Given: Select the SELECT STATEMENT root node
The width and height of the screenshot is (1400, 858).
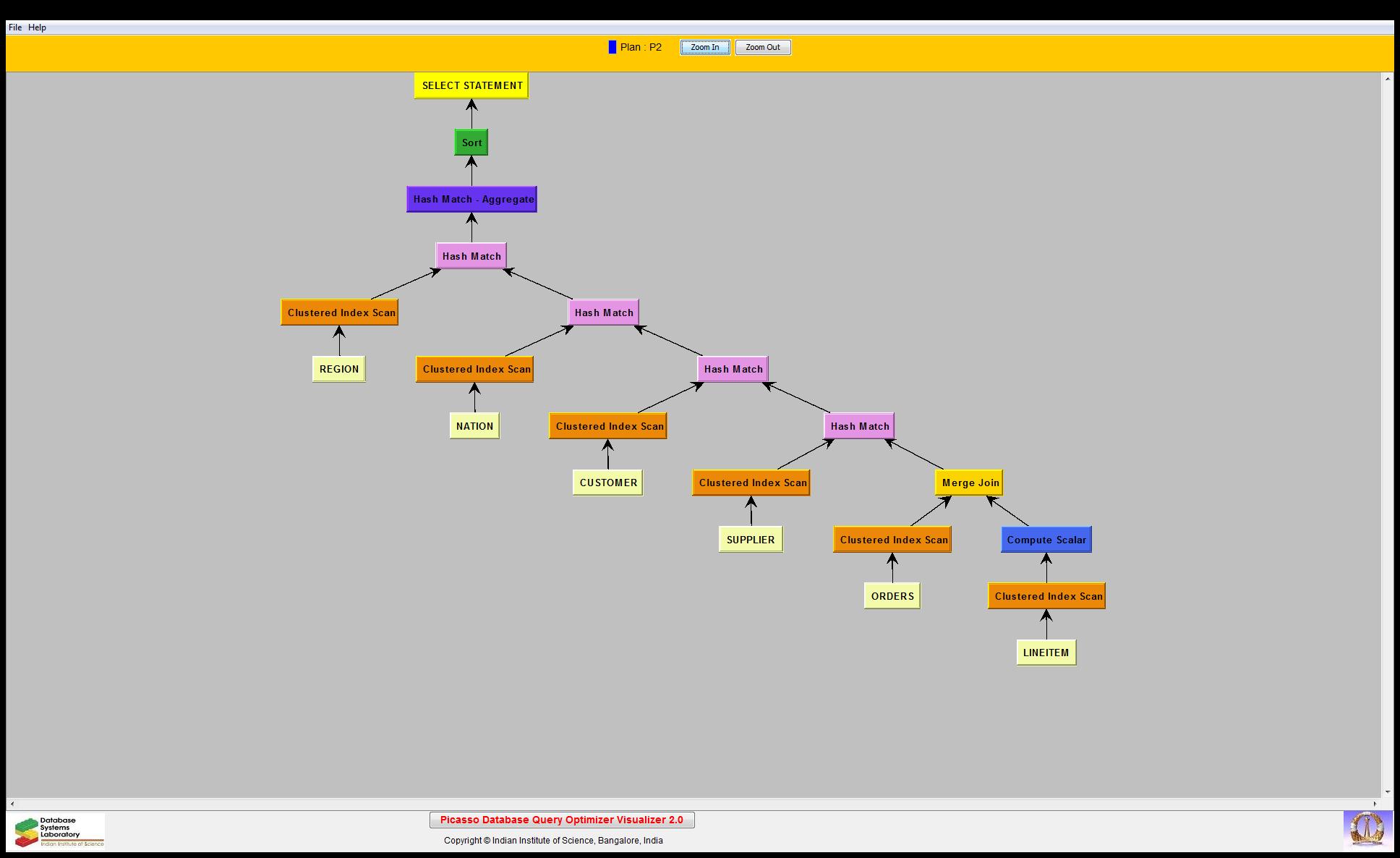Looking at the screenshot, I should click(x=471, y=85).
